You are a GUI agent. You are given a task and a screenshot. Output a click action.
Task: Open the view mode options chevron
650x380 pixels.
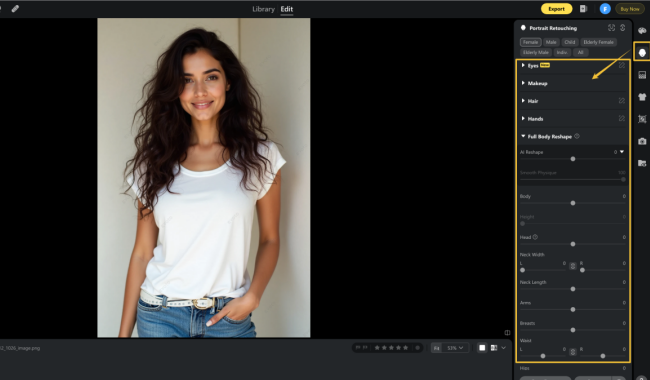click(504, 348)
